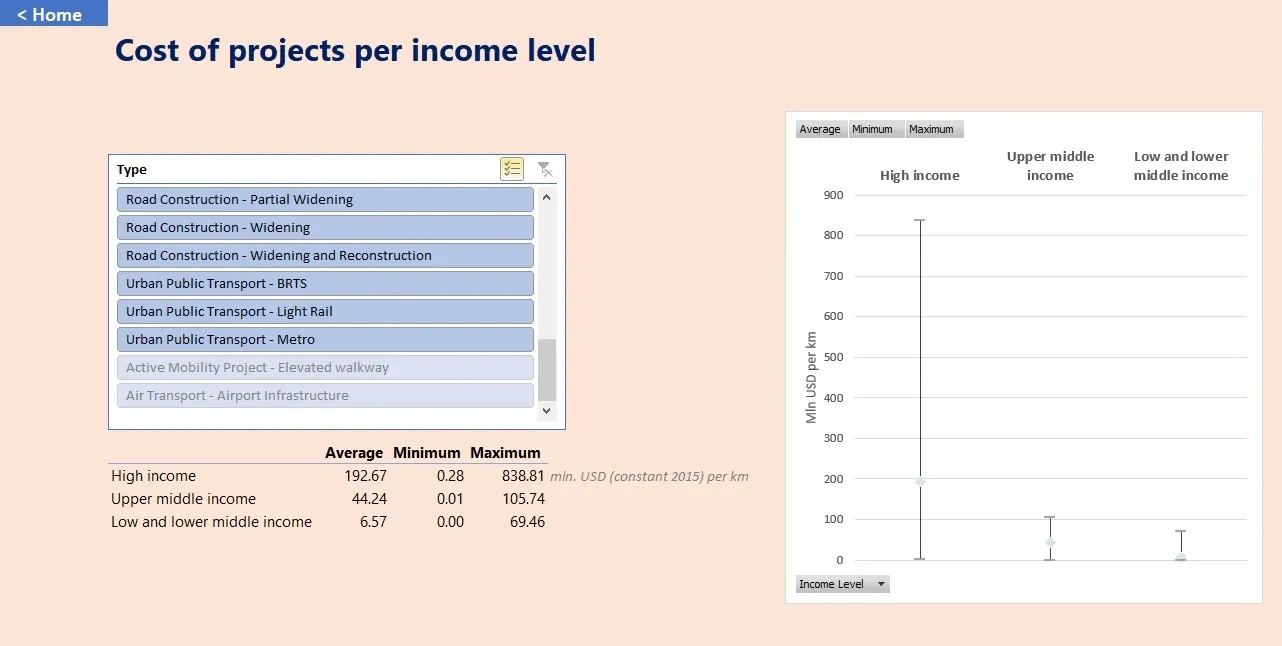The width and height of the screenshot is (1282, 646).
Task: Toggle Road Construction - Partial Widening filter
Action: [324, 200]
